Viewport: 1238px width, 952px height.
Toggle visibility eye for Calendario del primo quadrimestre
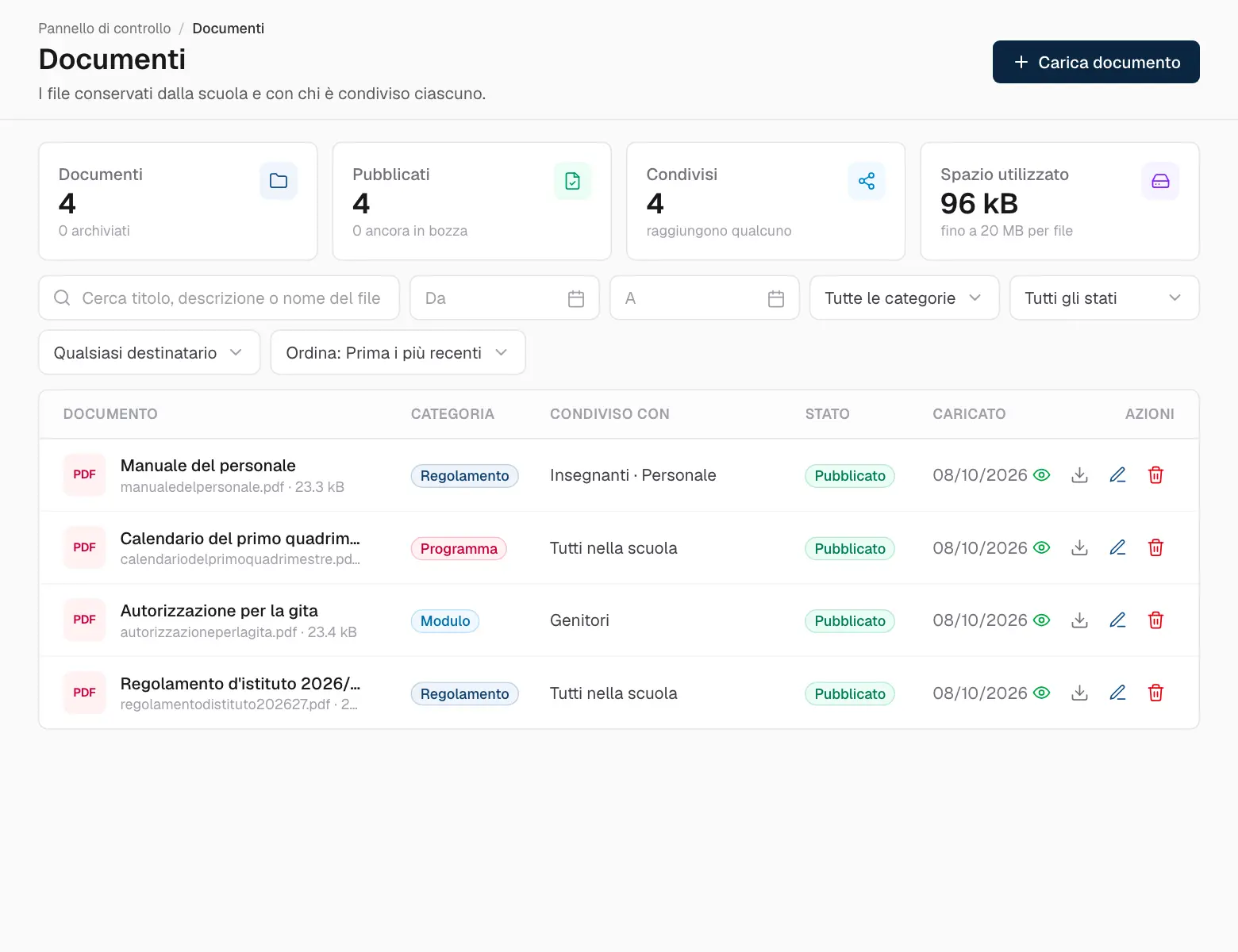(1042, 548)
